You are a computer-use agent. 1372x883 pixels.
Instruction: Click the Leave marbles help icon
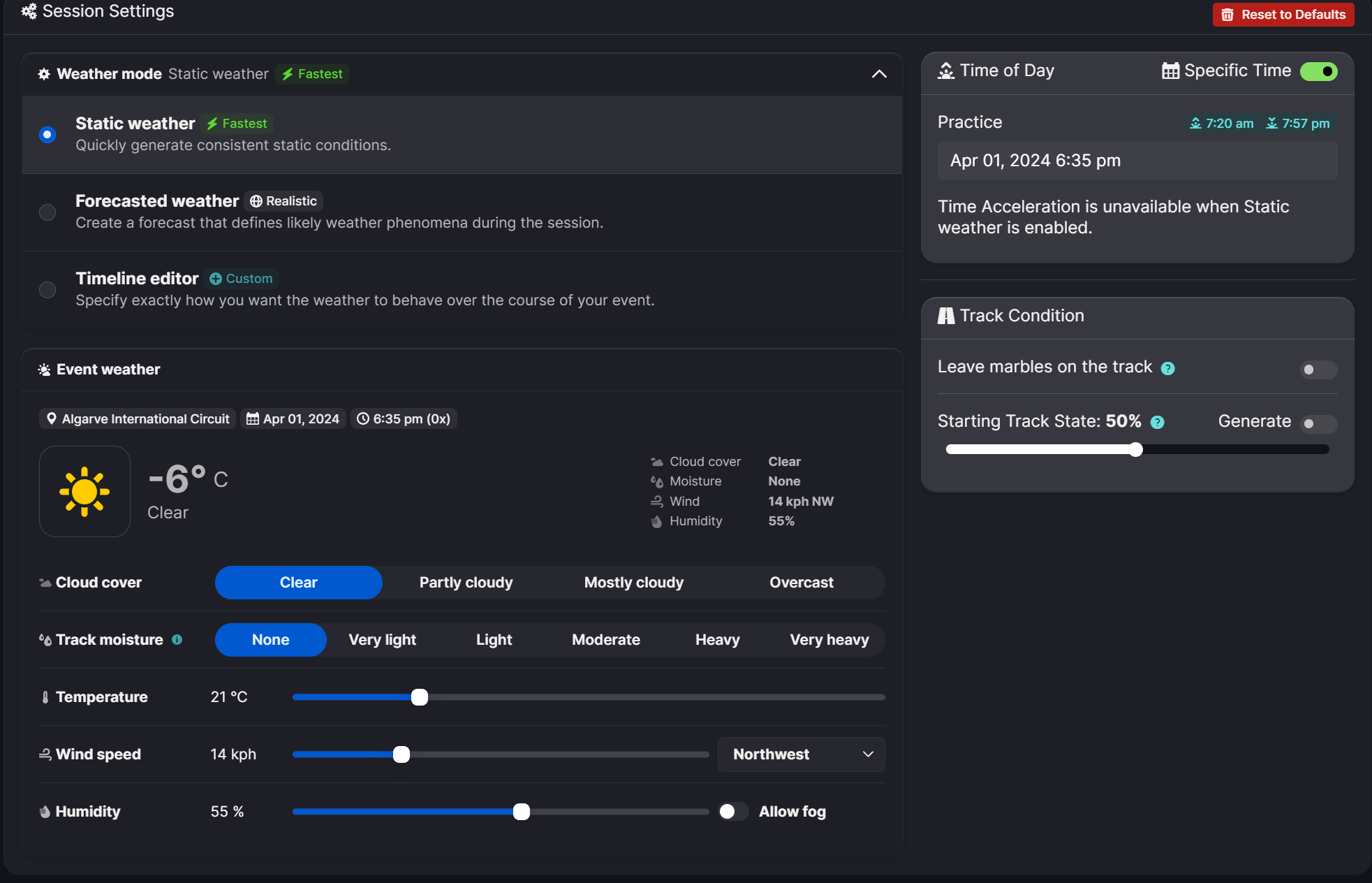click(1167, 368)
